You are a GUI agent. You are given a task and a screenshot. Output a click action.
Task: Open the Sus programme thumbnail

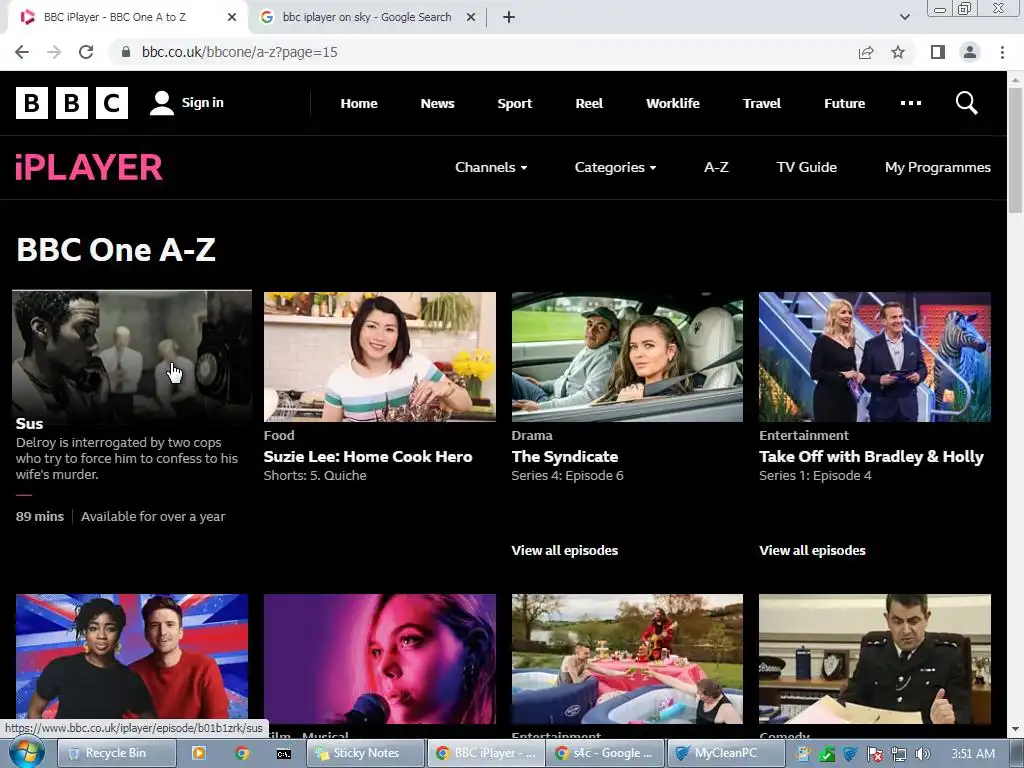pyautogui.click(x=132, y=356)
